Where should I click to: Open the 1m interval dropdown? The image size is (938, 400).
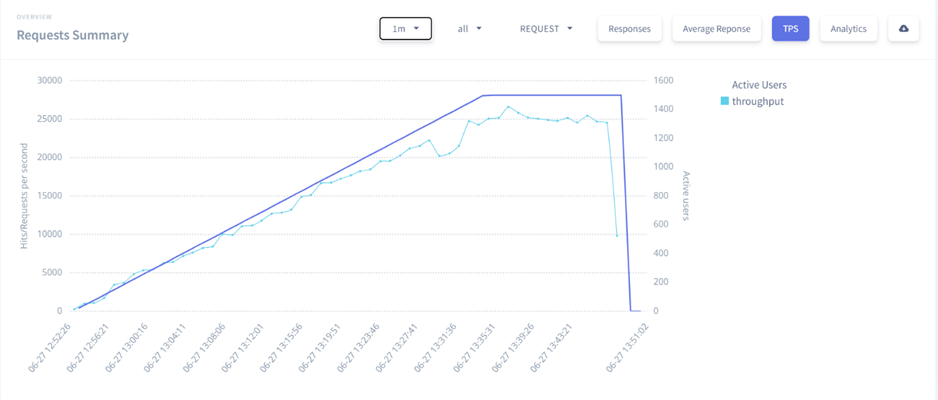tap(405, 29)
